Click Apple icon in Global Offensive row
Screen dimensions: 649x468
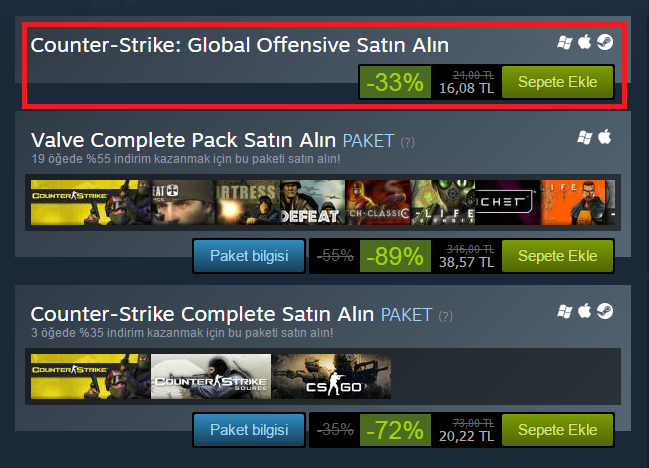tap(584, 42)
